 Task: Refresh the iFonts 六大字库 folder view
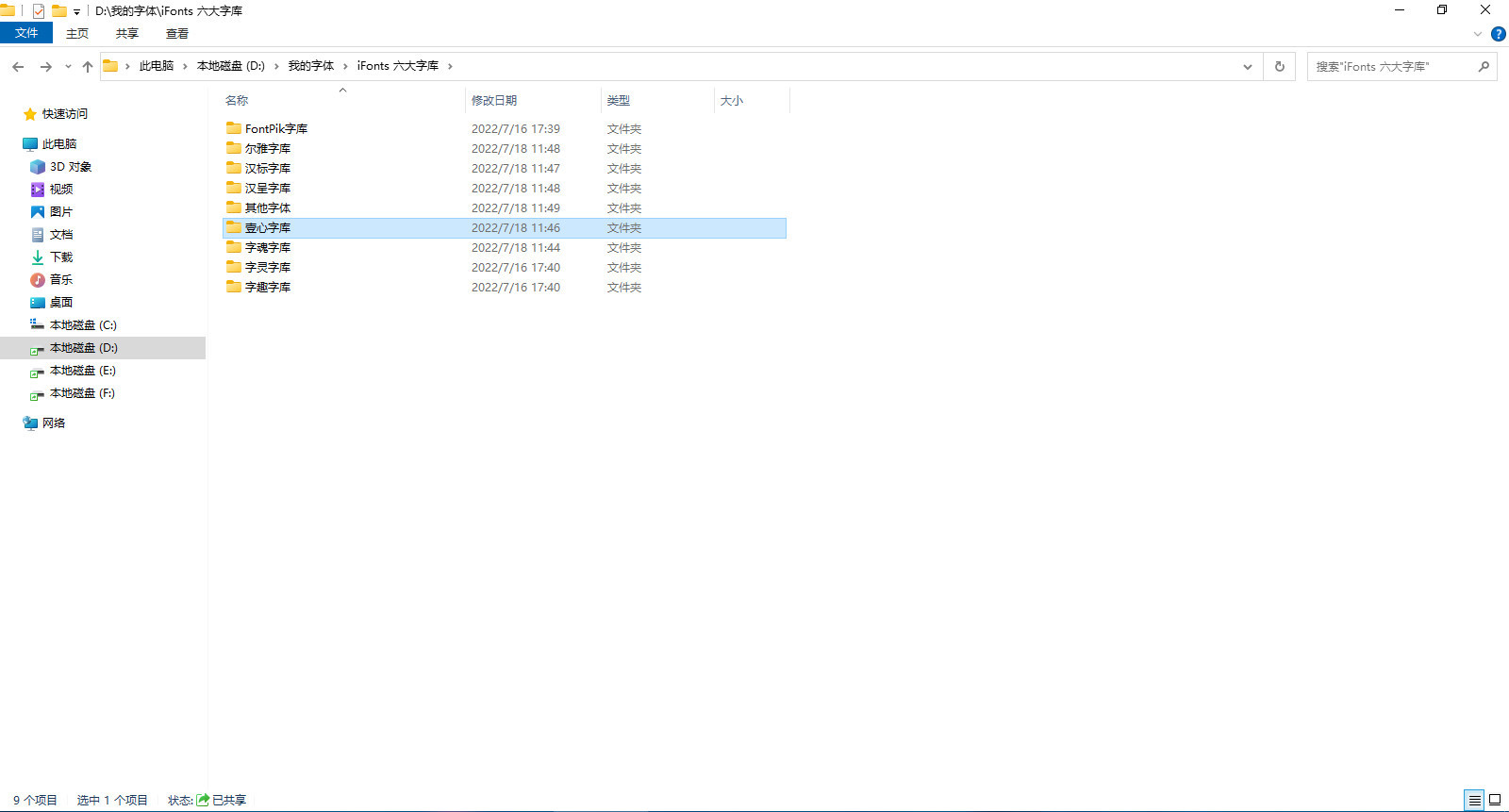1280,67
